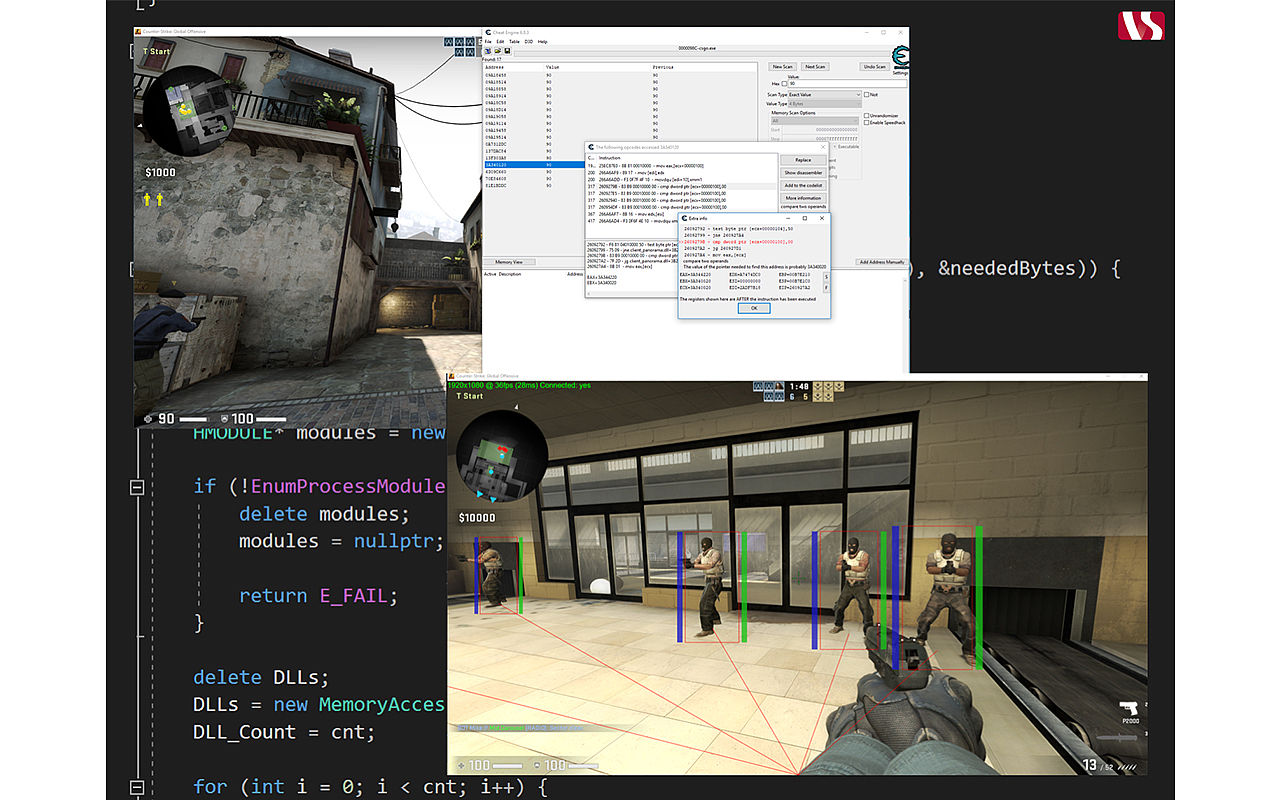The height and width of the screenshot is (800, 1280).
Task: Click the T Start label in lower game
Action: pos(470,397)
